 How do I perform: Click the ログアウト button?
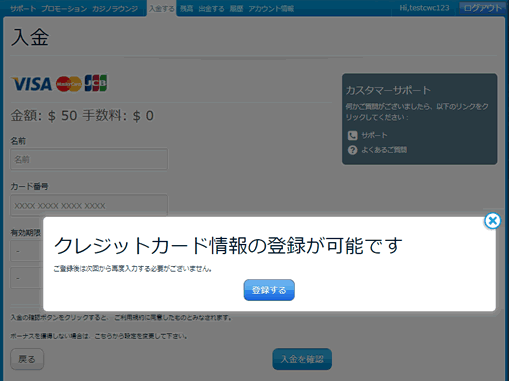[x=482, y=8]
